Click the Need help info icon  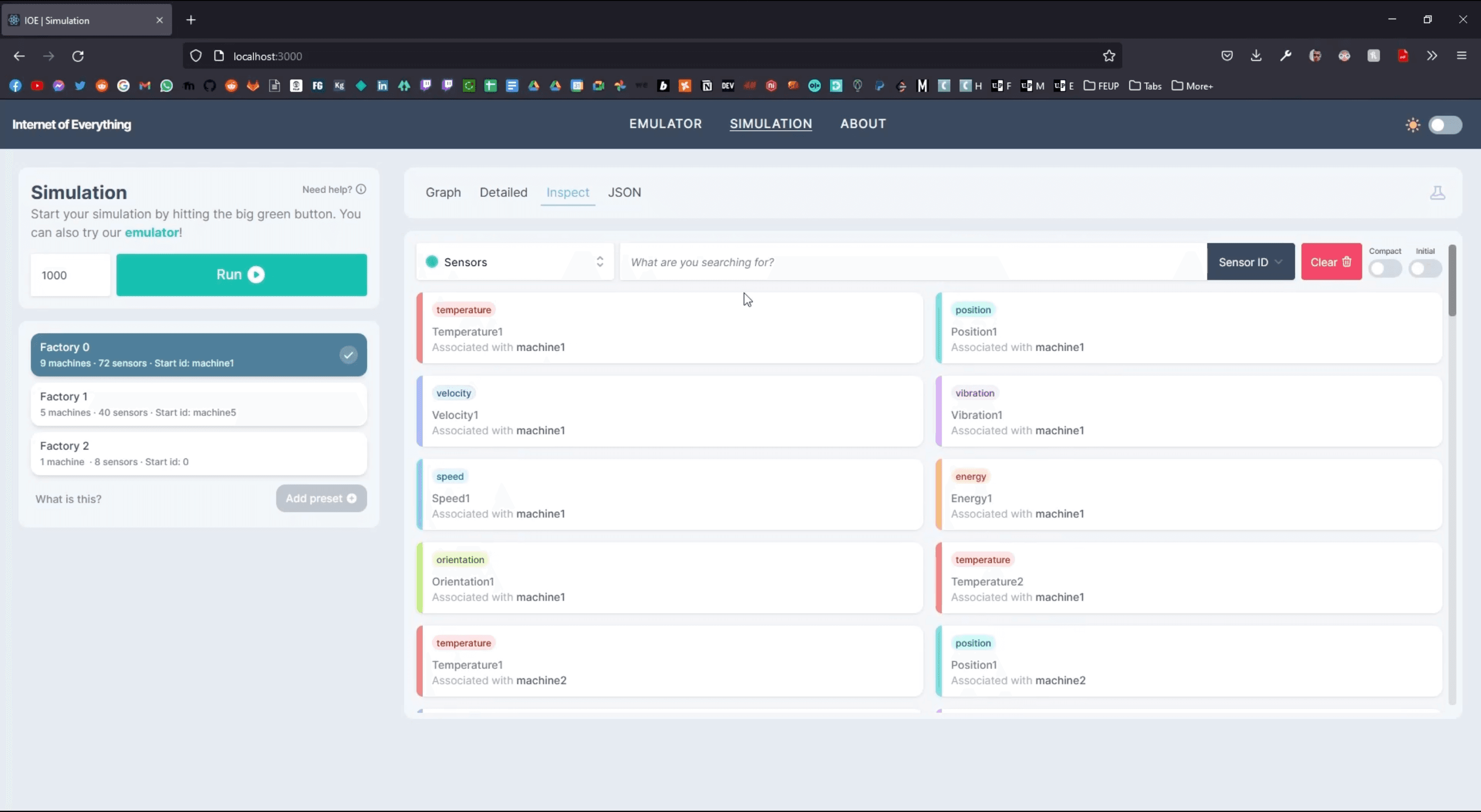tap(361, 189)
